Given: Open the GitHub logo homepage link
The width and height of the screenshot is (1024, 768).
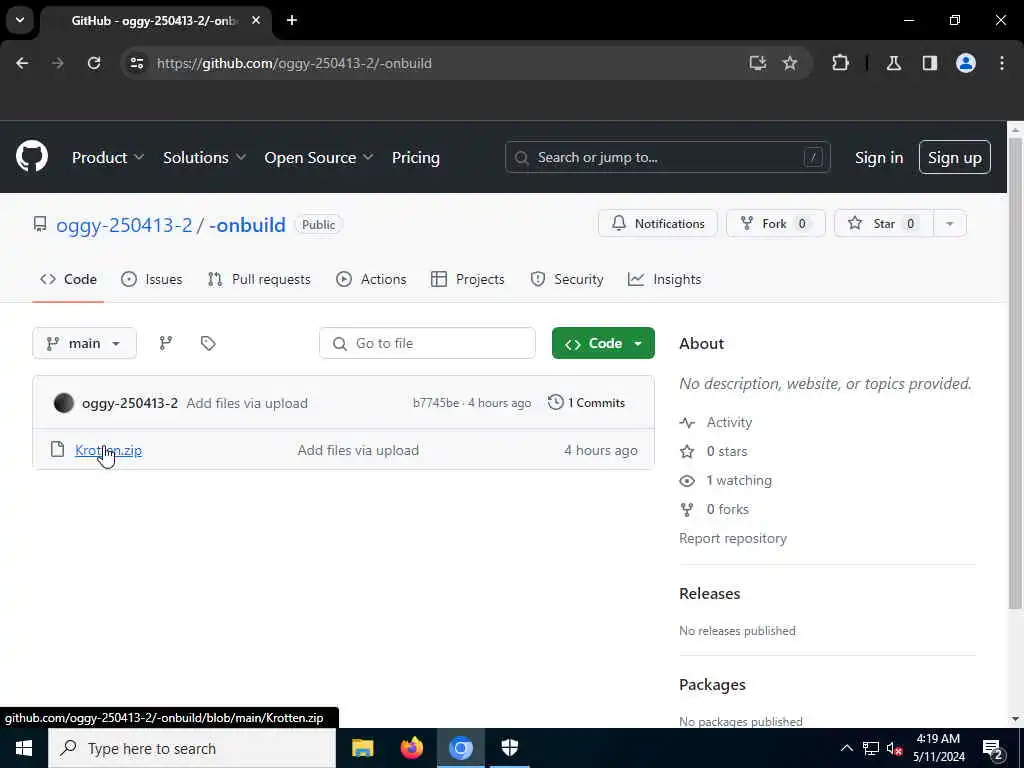Looking at the screenshot, I should [x=32, y=157].
